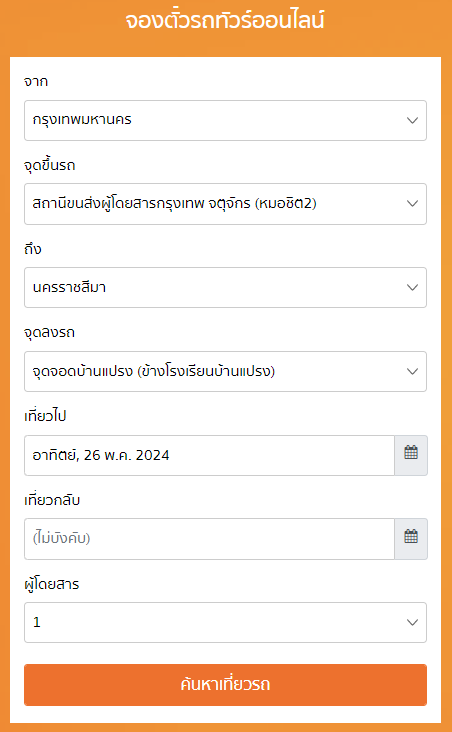Click the departure date field อาทิตย์, 26 พ.ค. 2024
452x732 pixels.
[x=209, y=455]
